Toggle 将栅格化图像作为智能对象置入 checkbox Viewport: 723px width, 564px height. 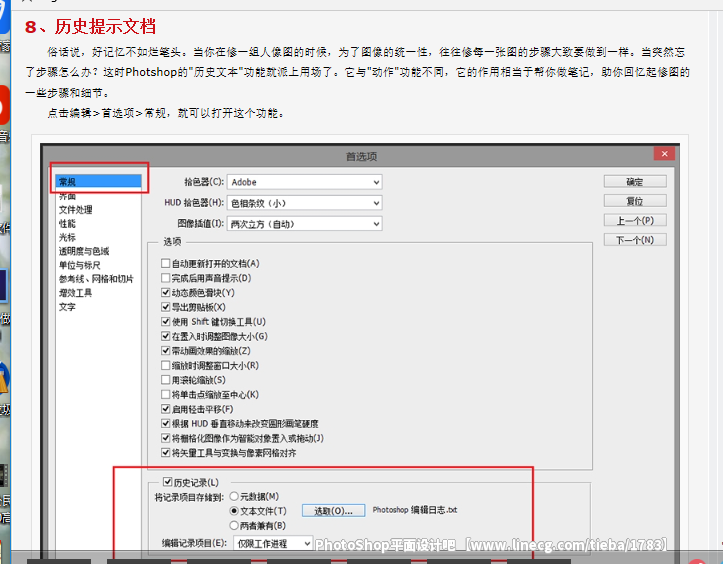(x=166, y=438)
